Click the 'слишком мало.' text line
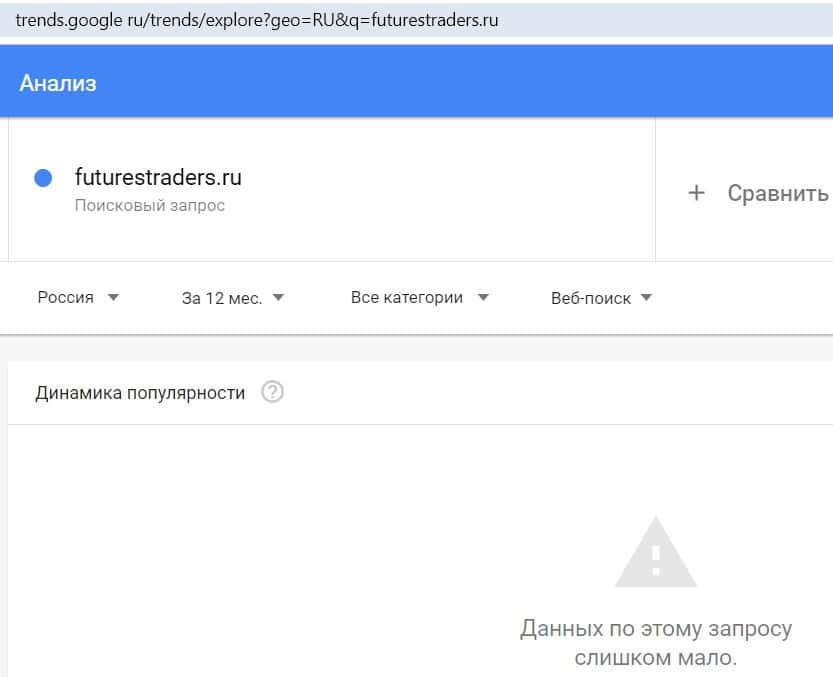The width and height of the screenshot is (833, 677). click(x=656, y=658)
